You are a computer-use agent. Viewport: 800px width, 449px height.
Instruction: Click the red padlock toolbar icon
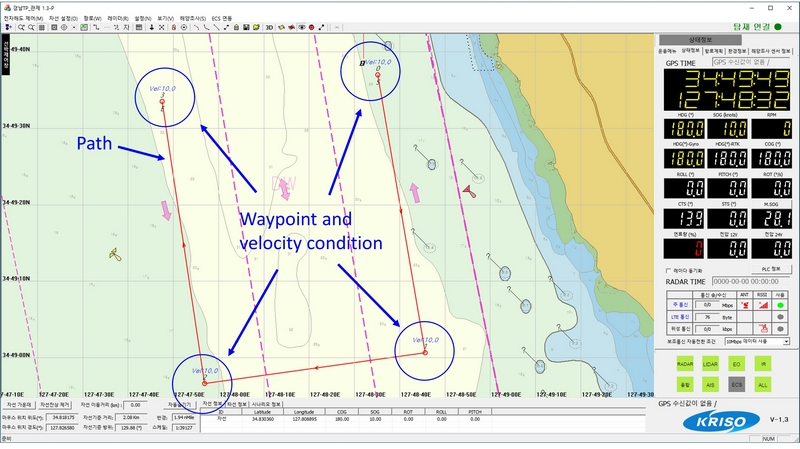173,28
